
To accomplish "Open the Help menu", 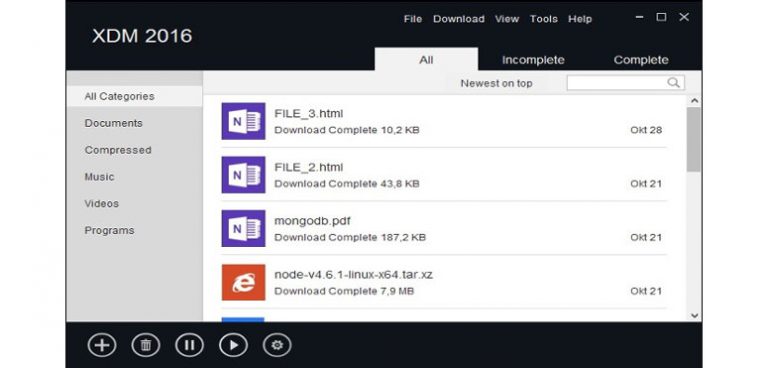I will pos(580,19).
